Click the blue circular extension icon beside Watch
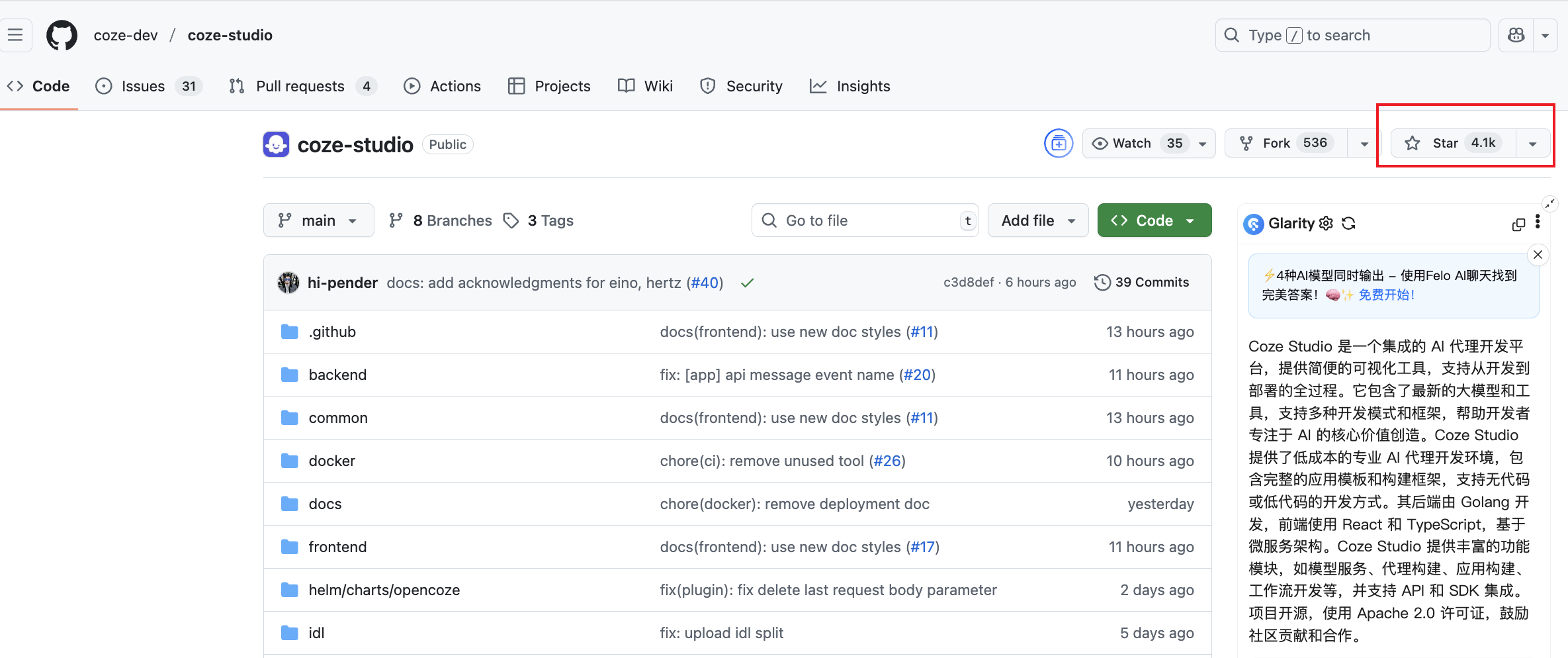Screen dimensions: 1568x658 (1059, 144)
